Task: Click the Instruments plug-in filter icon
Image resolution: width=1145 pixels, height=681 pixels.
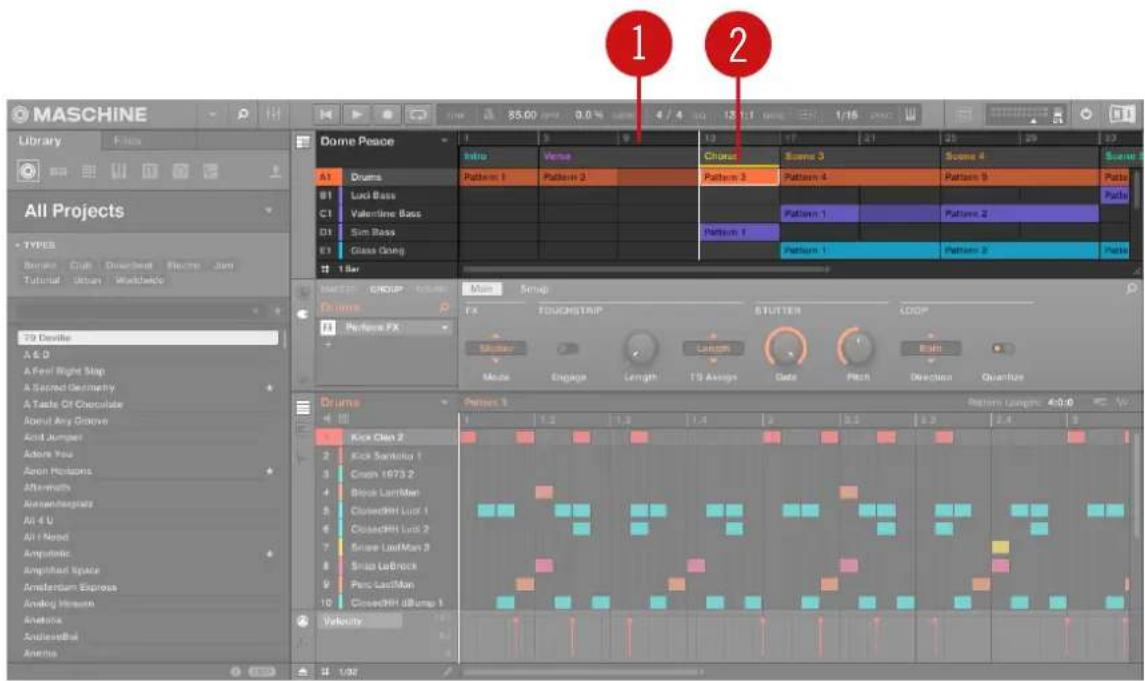Action: coord(118,170)
